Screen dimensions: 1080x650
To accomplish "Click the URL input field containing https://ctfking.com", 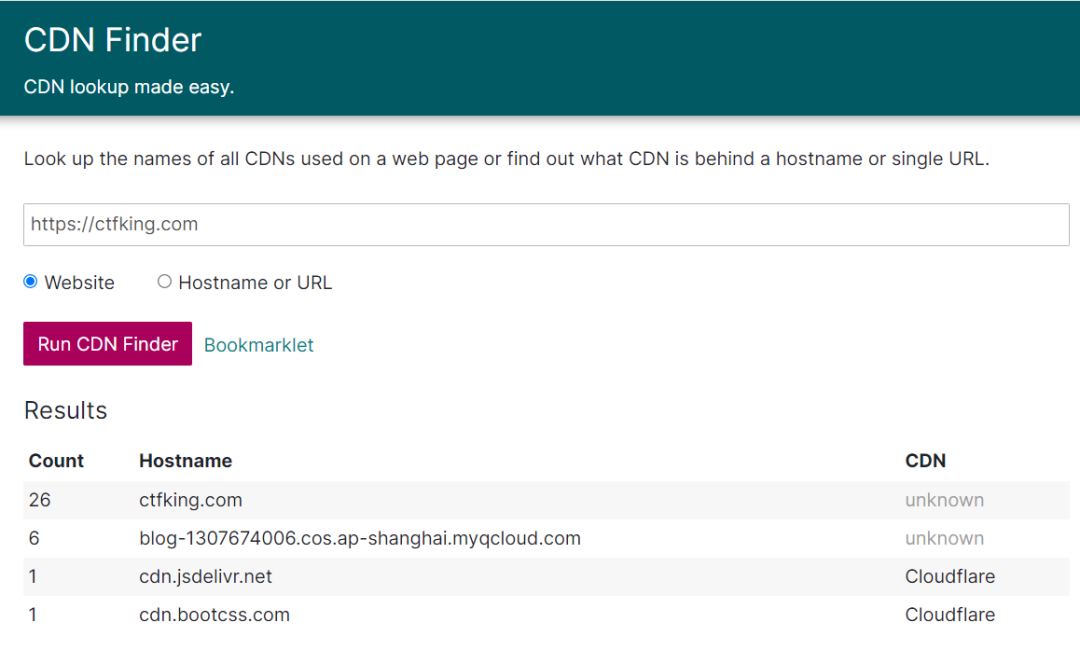I will (x=546, y=225).
